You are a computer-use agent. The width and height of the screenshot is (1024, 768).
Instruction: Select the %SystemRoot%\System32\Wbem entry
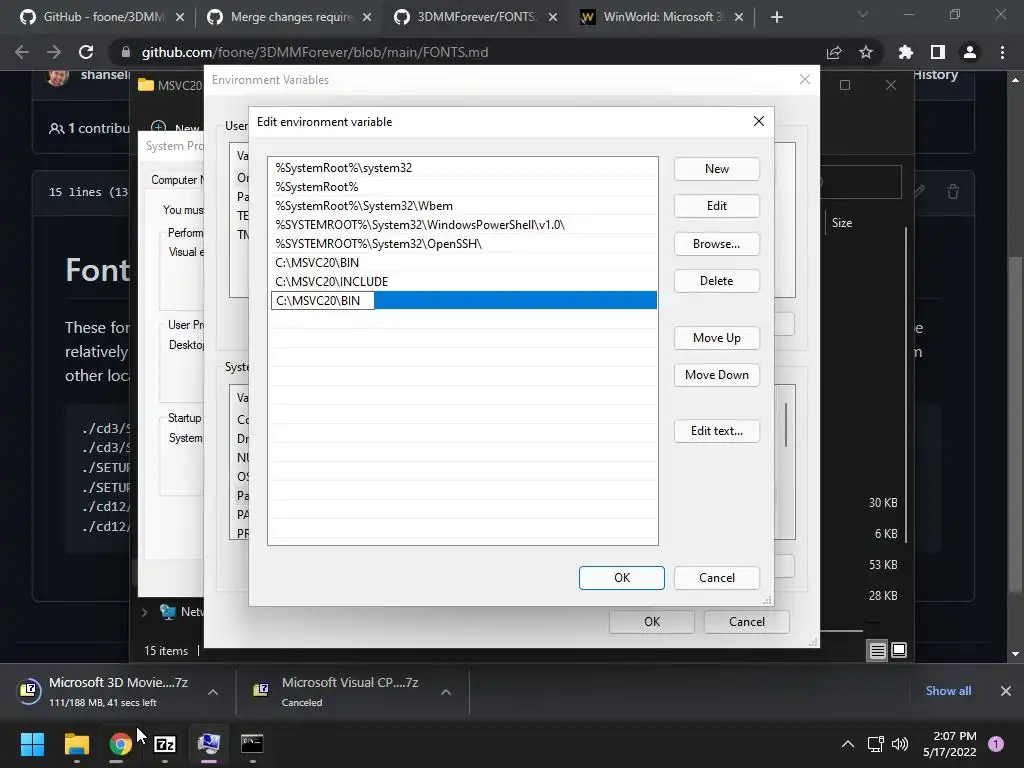click(x=462, y=206)
